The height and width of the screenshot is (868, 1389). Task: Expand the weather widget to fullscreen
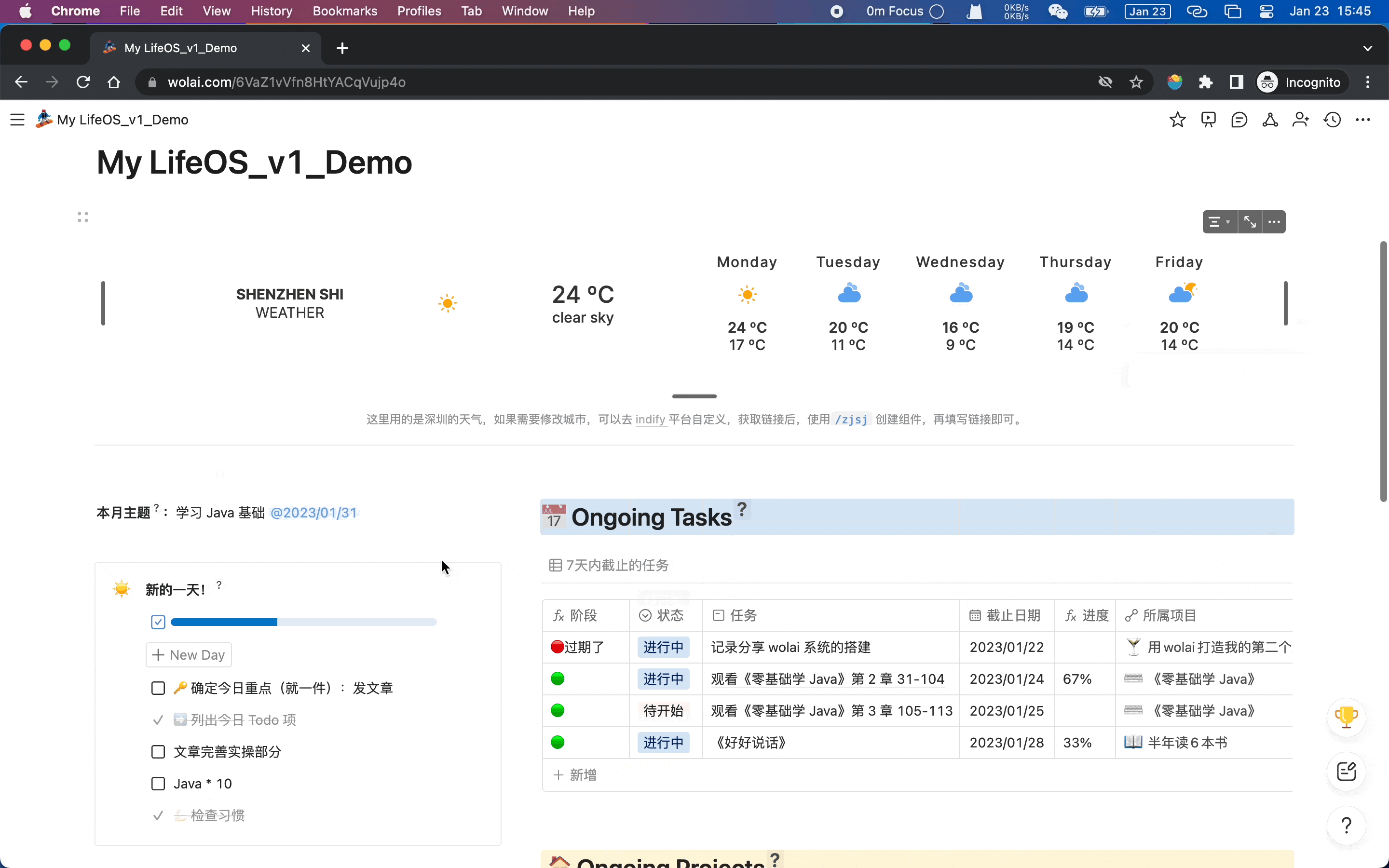coord(1250,222)
